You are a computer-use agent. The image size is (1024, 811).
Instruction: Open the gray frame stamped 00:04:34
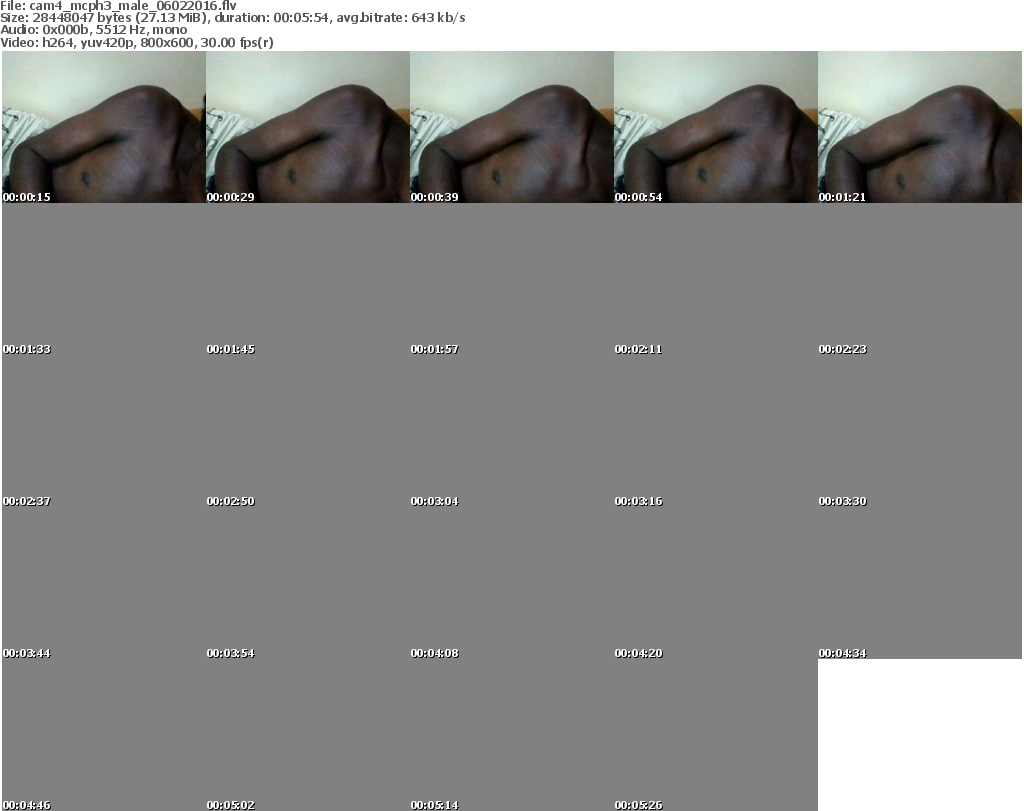920,583
